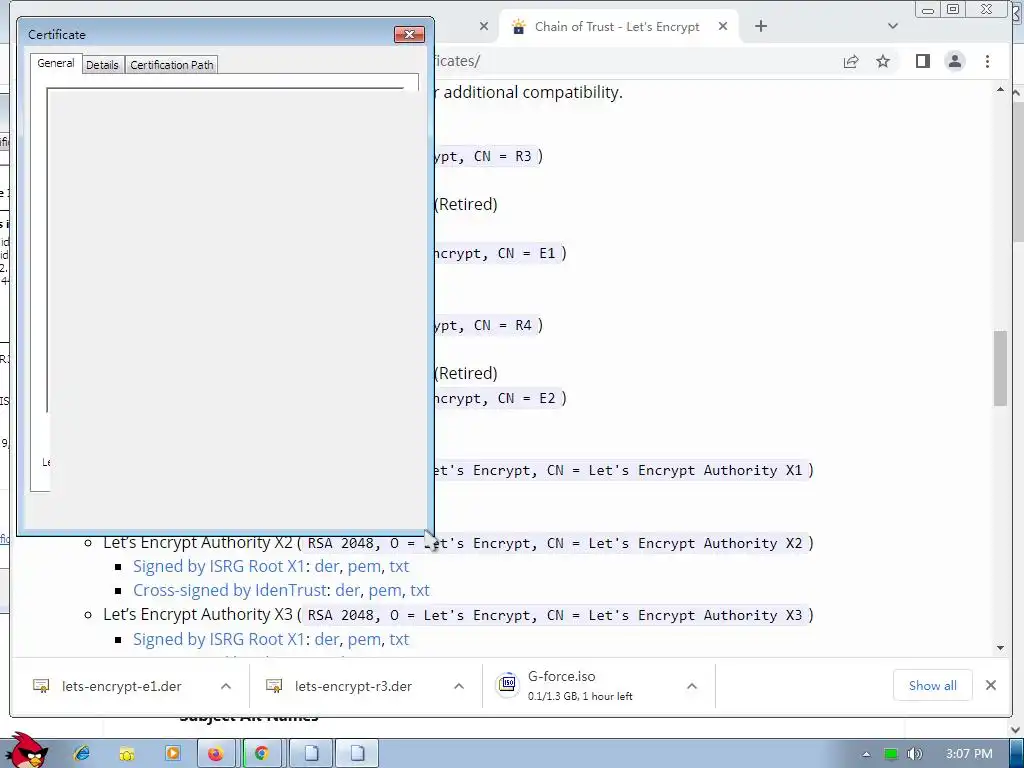
Task: Close the partially hidden tab left of Chain of Trust
Action: (484, 26)
